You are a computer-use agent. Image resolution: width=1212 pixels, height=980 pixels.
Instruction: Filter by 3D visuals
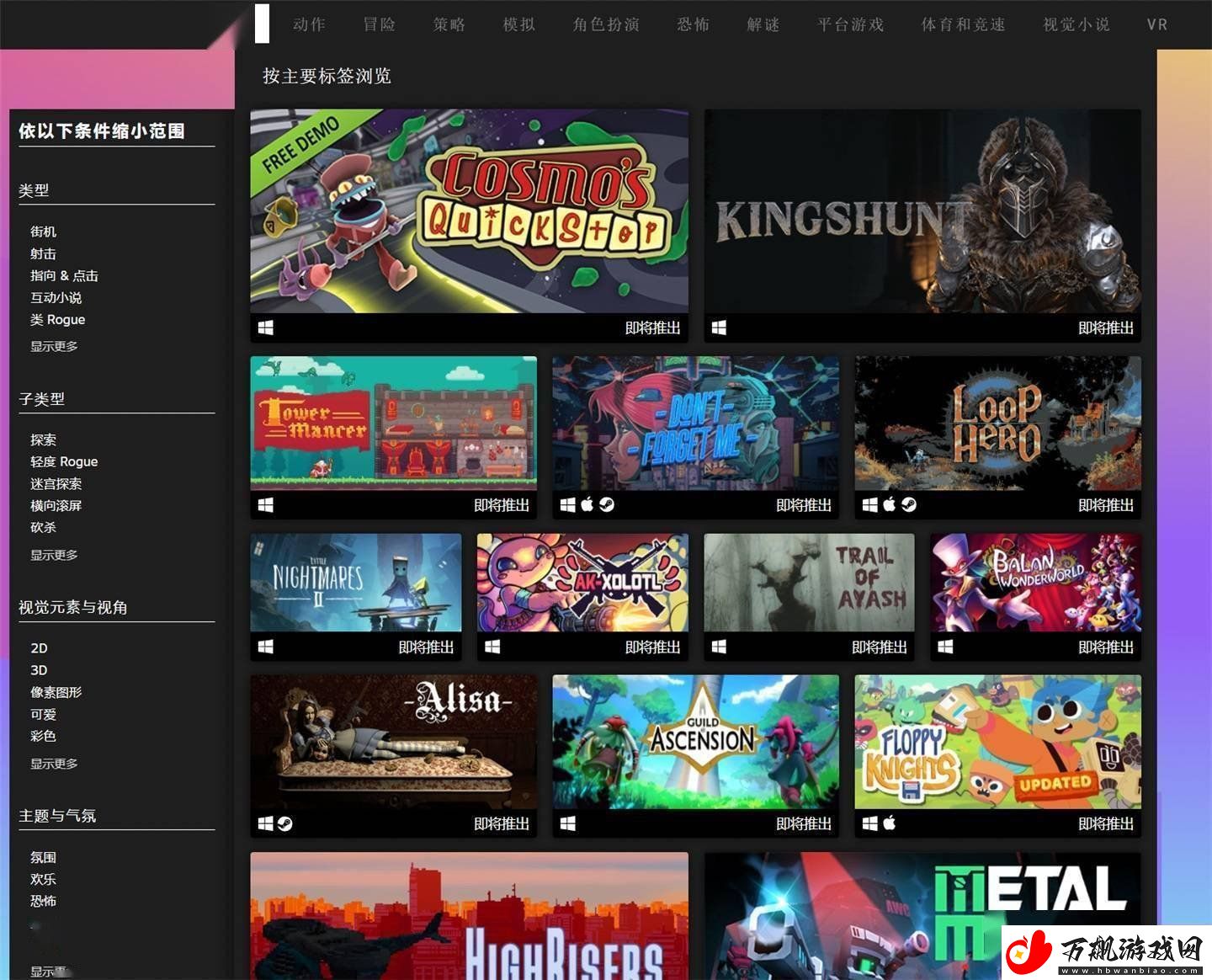click(40, 670)
